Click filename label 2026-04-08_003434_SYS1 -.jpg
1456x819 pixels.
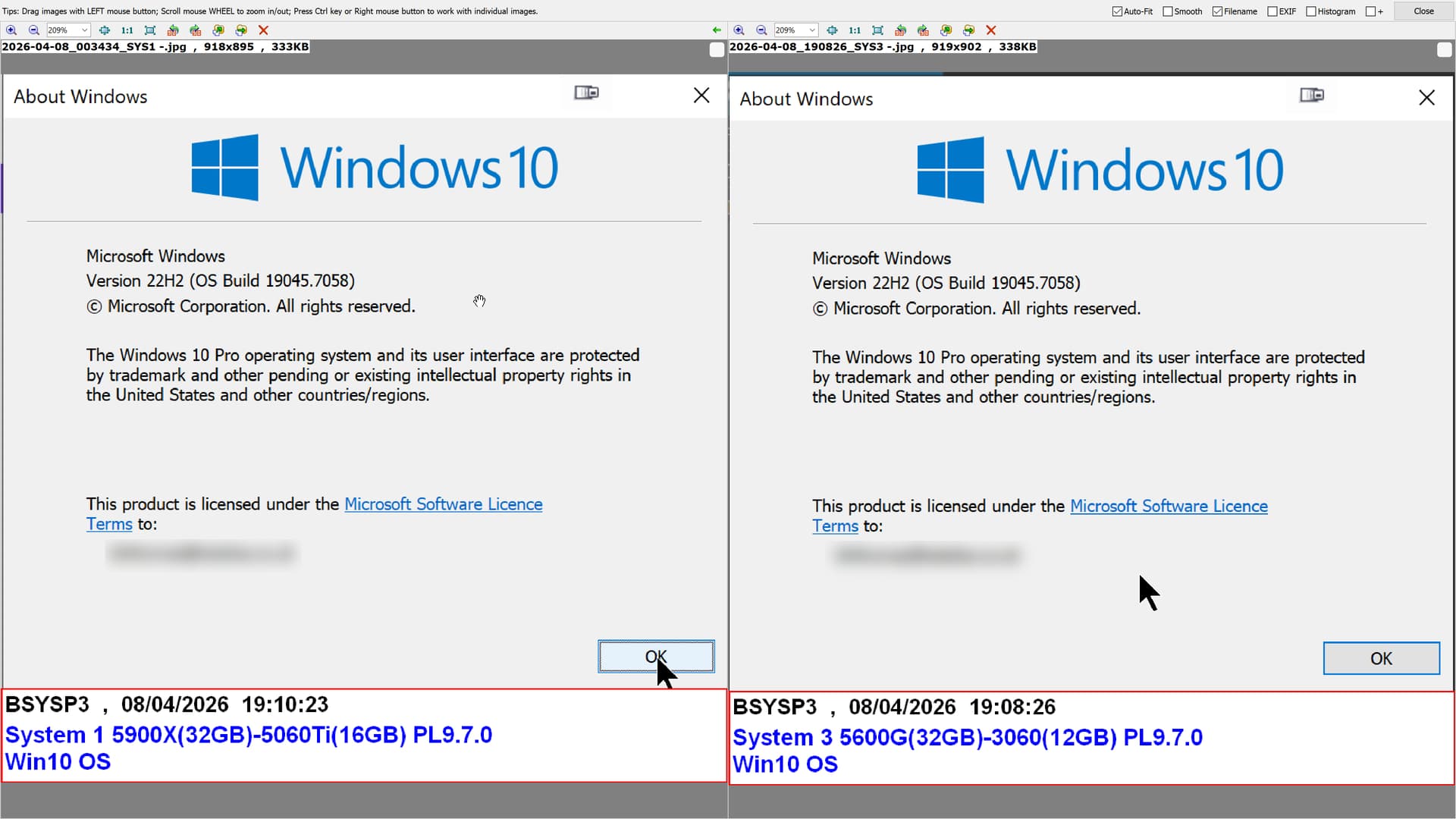point(94,46)
